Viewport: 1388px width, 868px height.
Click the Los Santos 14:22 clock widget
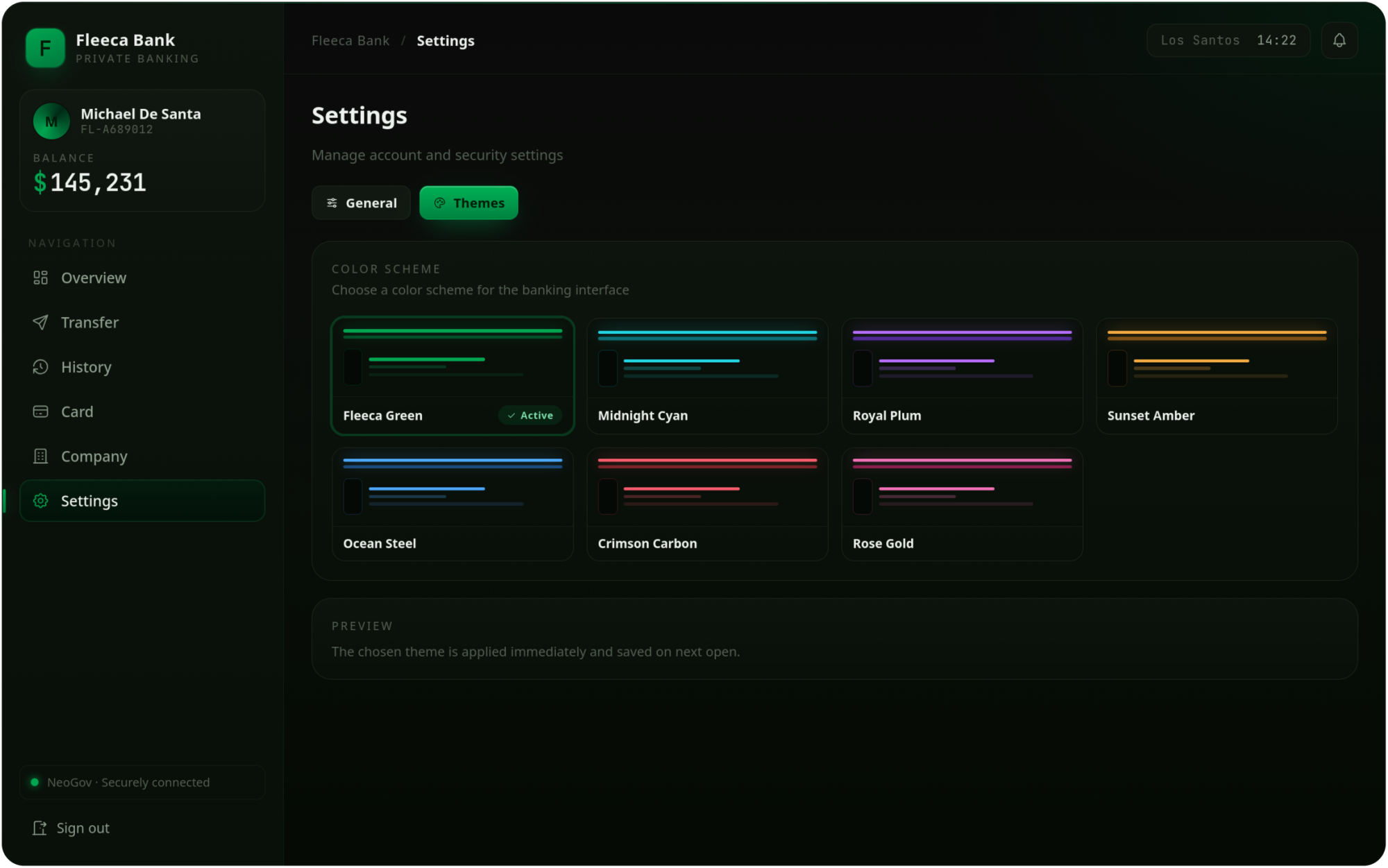click(x=1228, y=40)
